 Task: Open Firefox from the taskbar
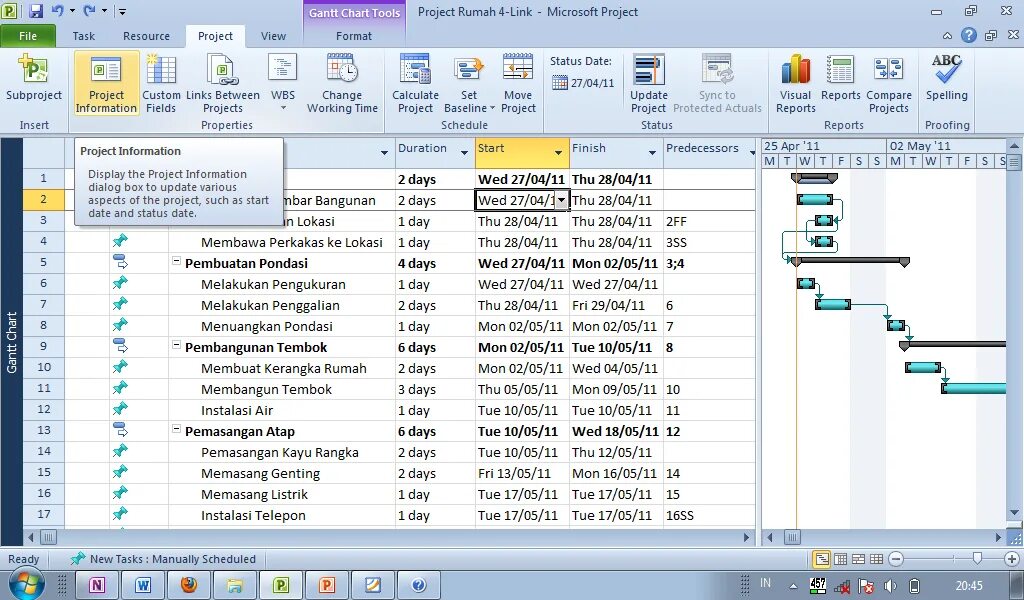pos(189,584)
